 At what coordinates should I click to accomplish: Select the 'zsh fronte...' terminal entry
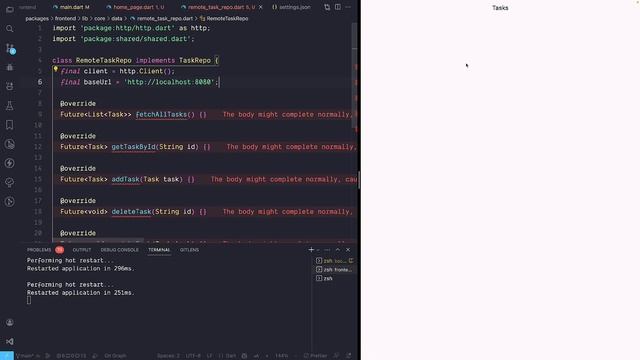coord(334,269)
